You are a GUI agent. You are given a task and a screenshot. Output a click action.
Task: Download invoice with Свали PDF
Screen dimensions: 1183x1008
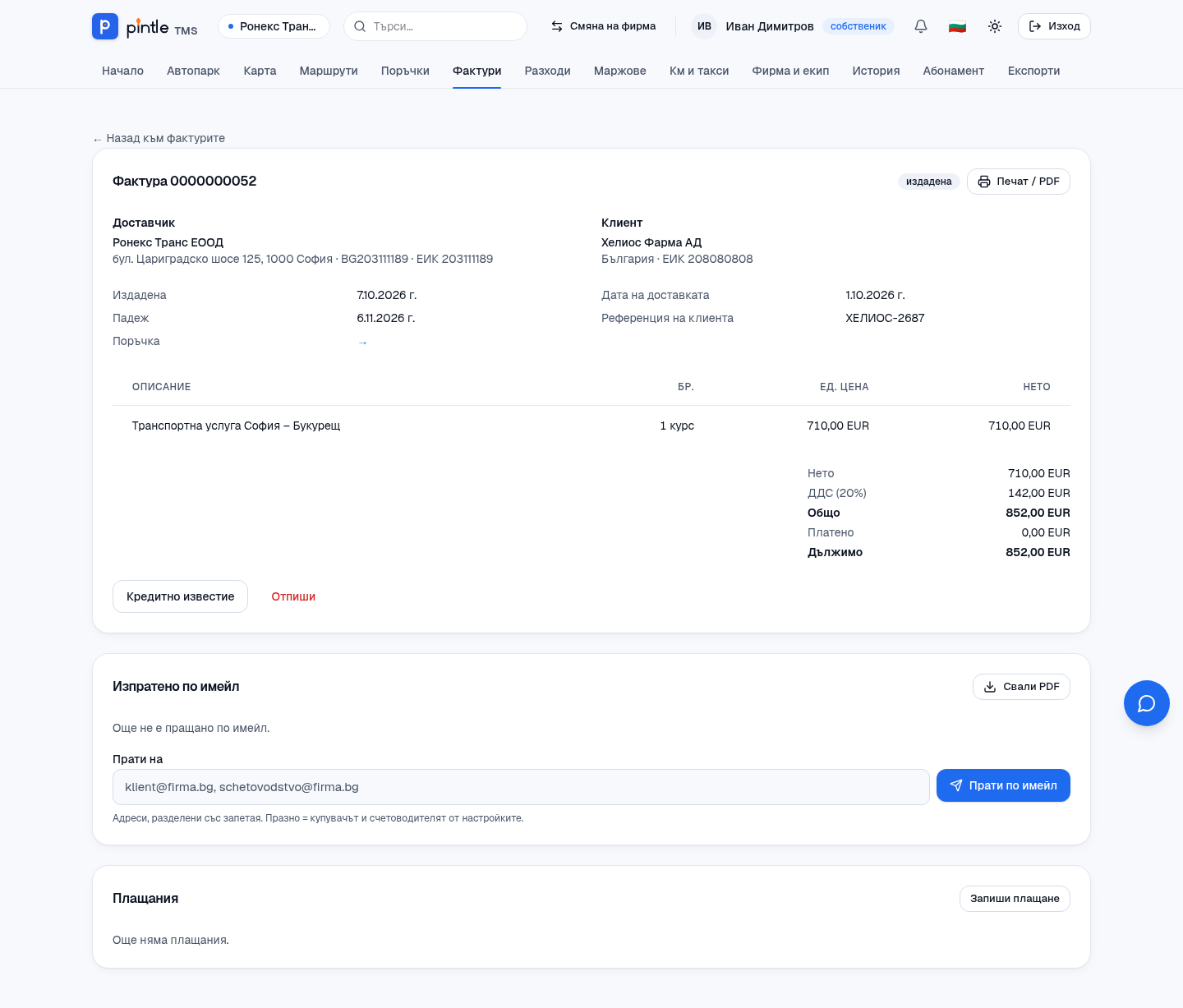[x=1021, y=687]
